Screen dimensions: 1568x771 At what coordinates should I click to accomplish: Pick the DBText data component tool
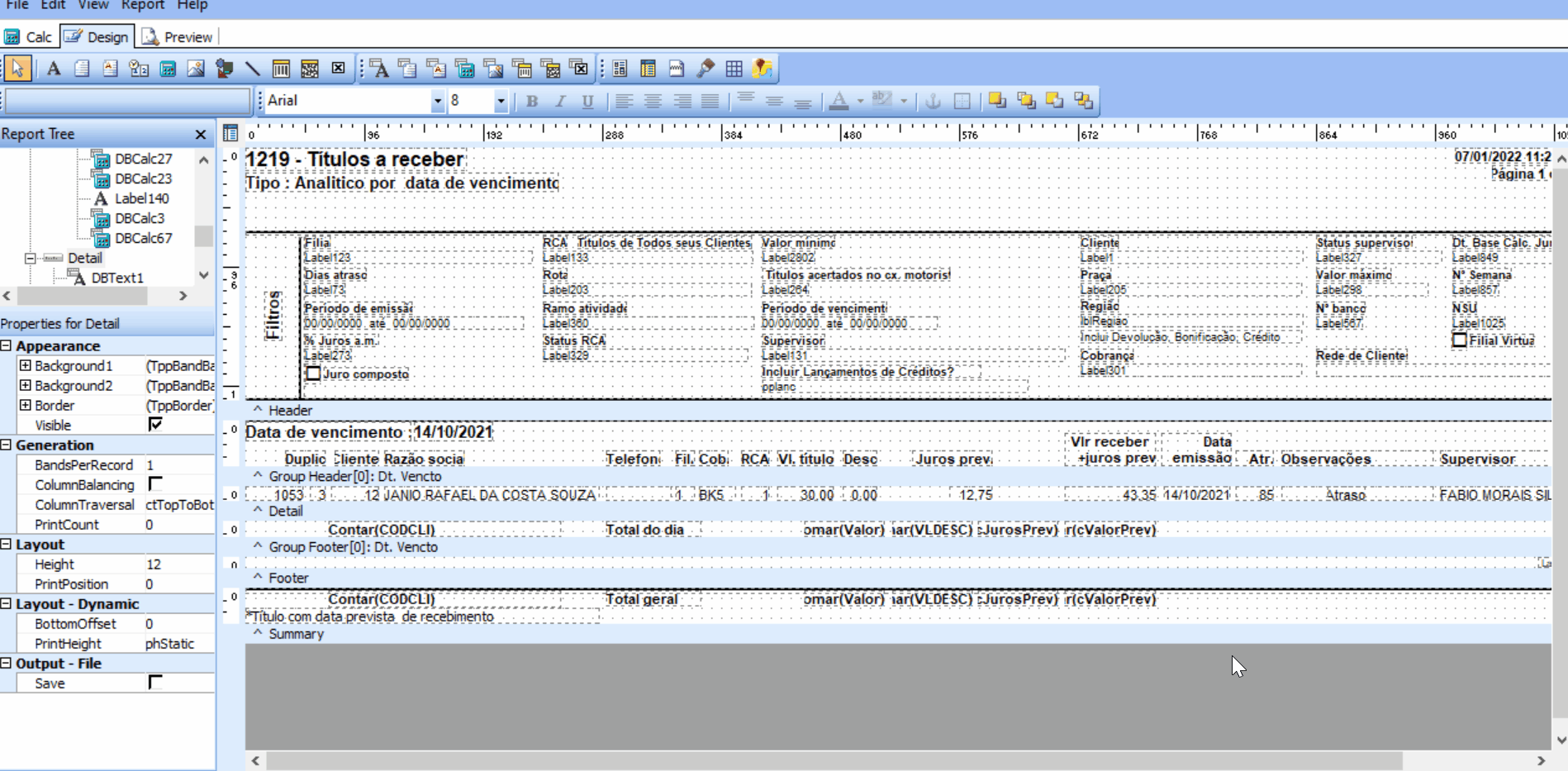coord(379,69)
